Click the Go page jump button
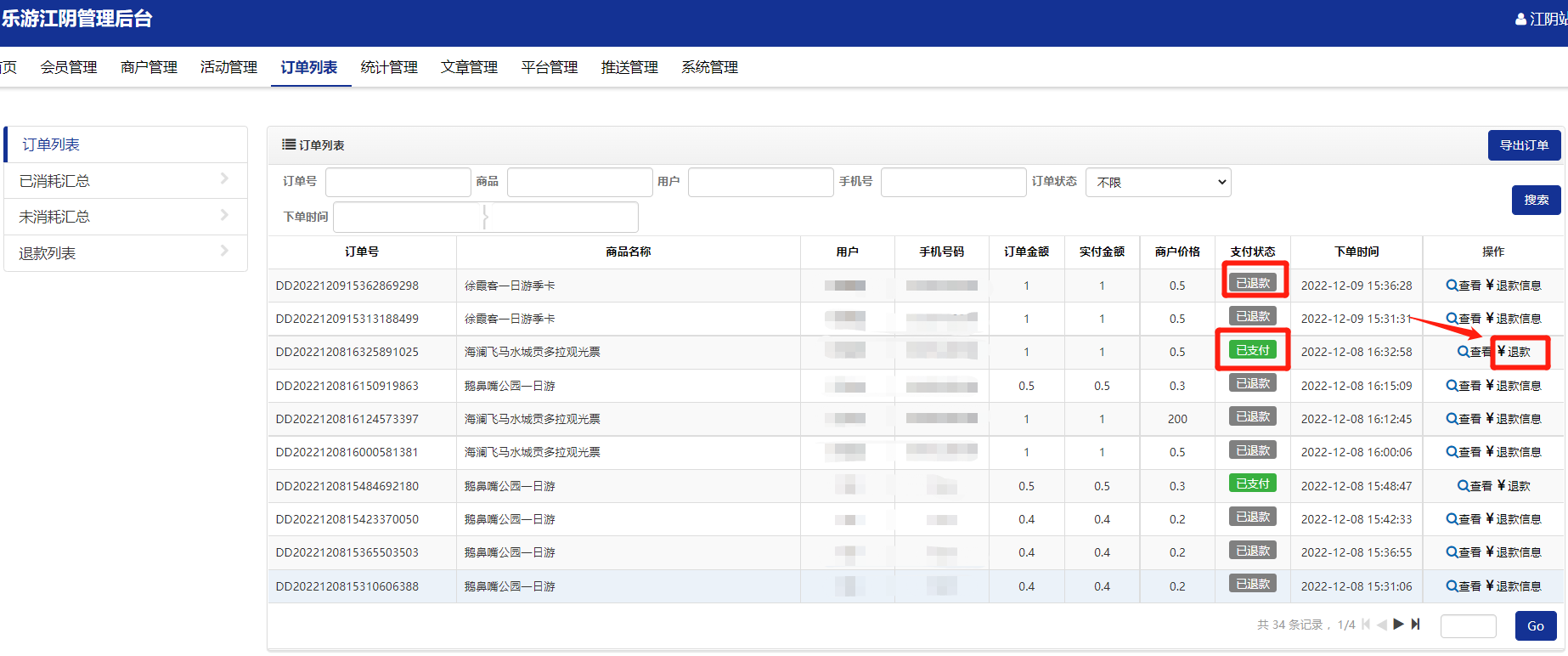 pos(1535,626)
